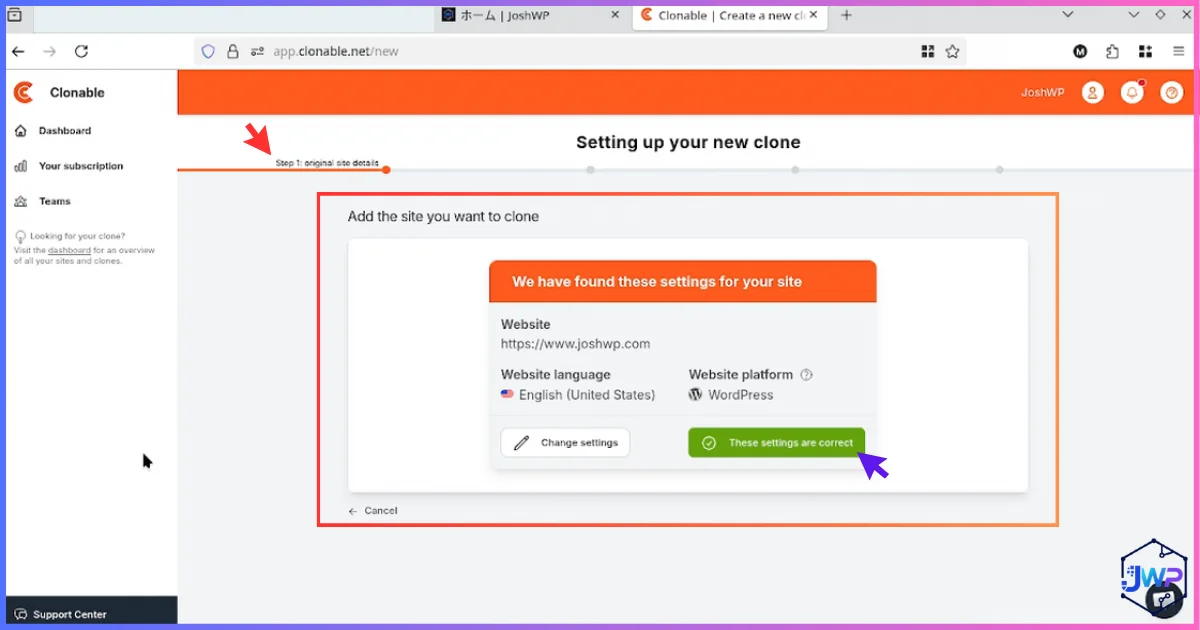Click the padlock site security icon

233,51
